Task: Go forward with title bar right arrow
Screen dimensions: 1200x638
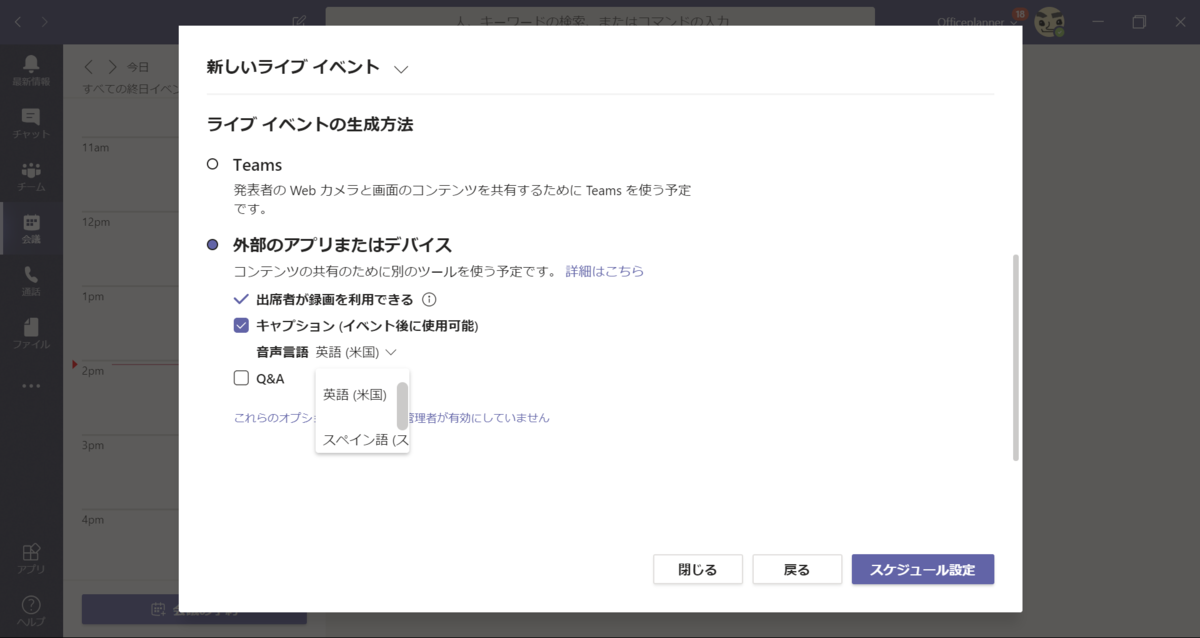Action: click(x=46, y=21)
